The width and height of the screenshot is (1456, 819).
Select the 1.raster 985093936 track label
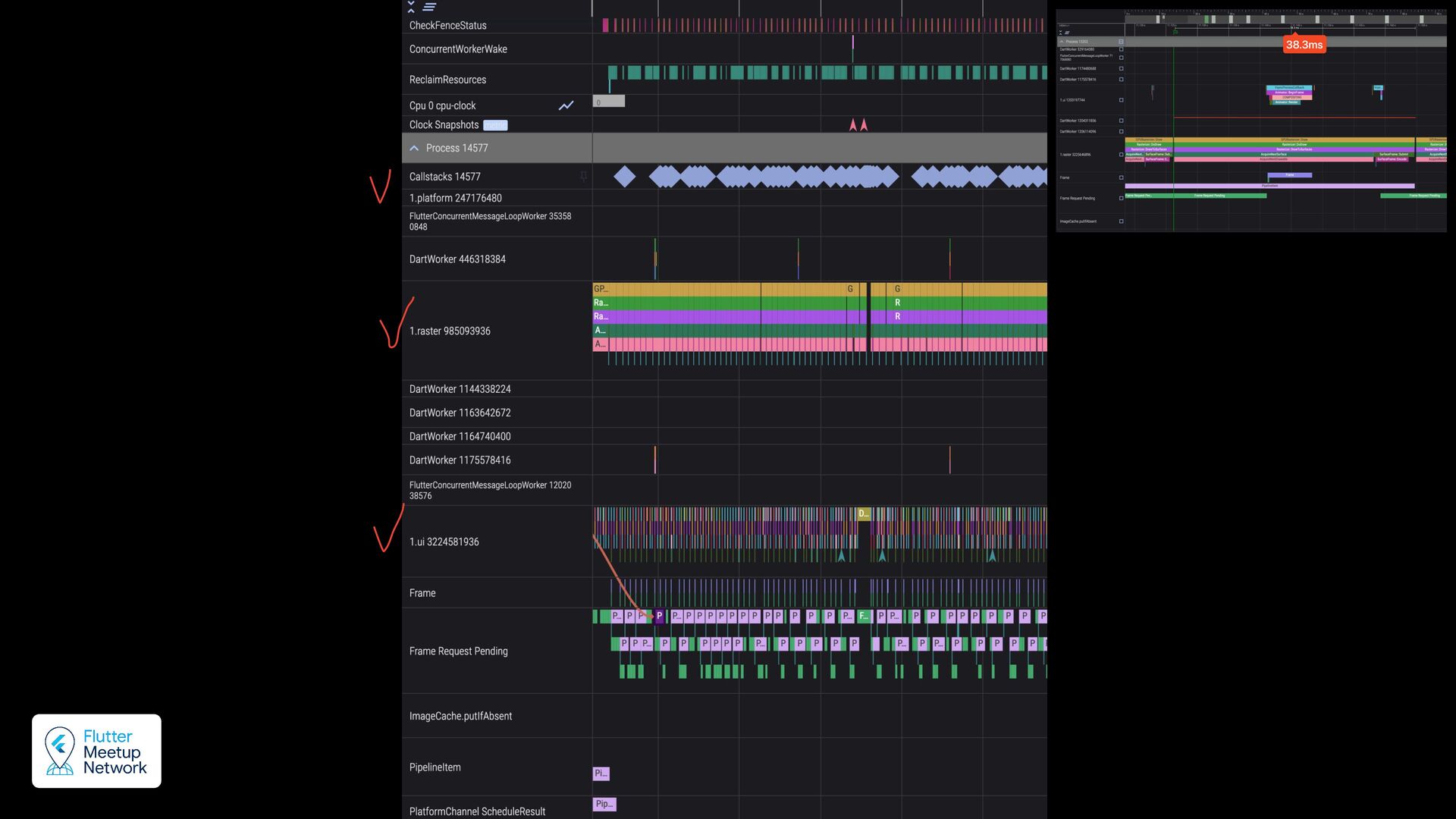(x=450, y=331)
